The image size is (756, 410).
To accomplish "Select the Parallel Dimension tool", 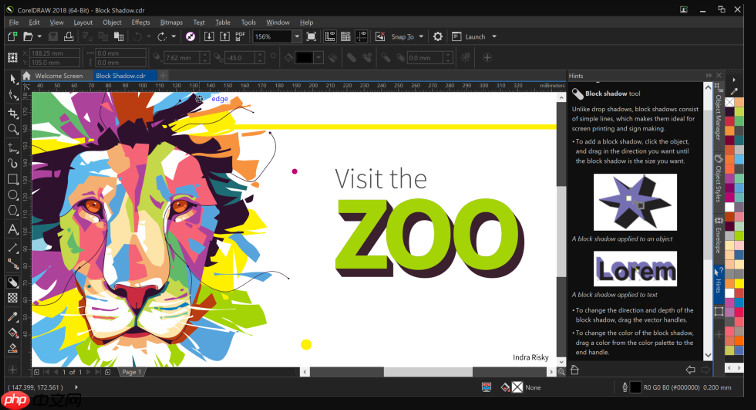I will pos(13,248).
